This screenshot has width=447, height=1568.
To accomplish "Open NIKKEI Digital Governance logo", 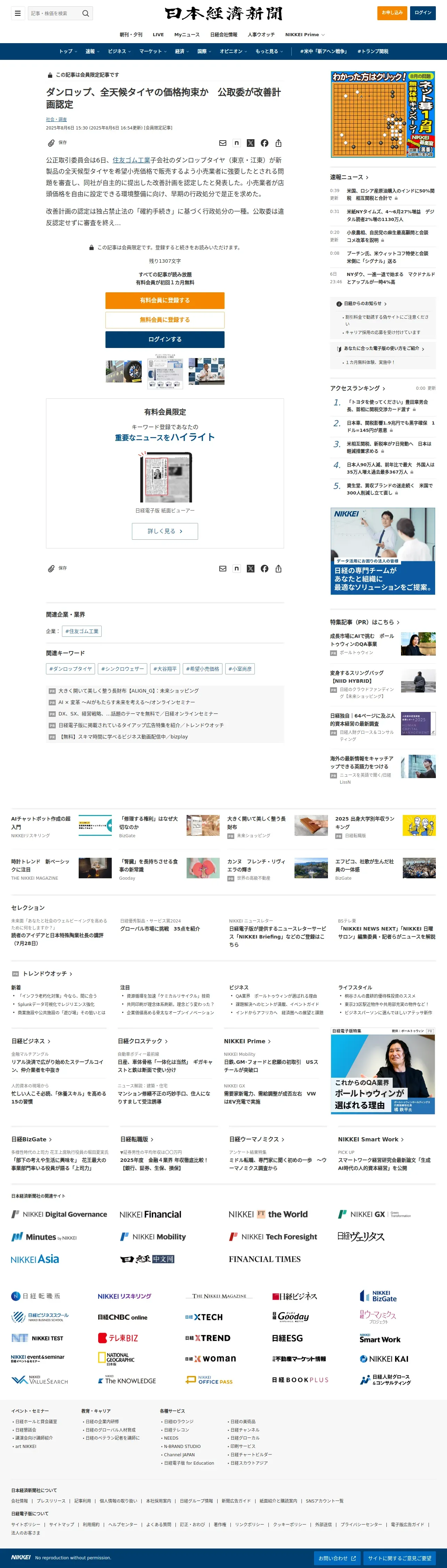I will (59, 1214).
